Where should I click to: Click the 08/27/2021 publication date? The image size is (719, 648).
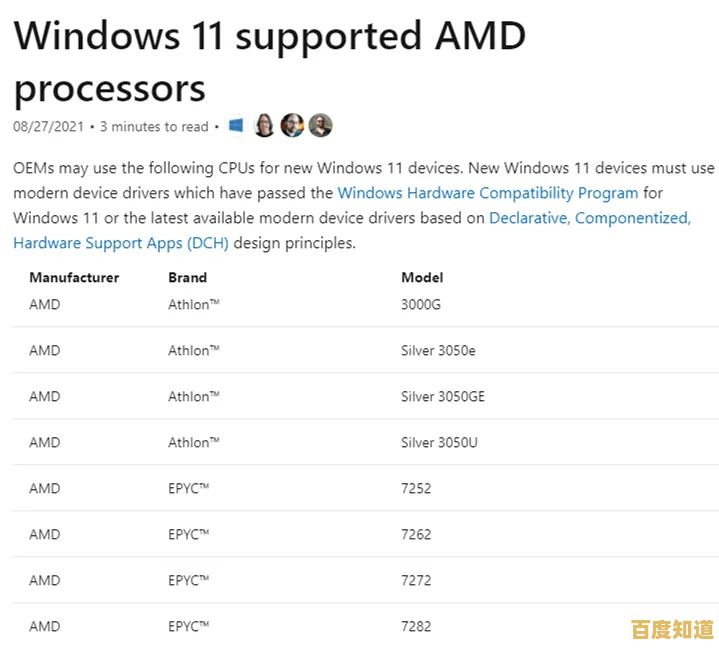coord(49,127)
